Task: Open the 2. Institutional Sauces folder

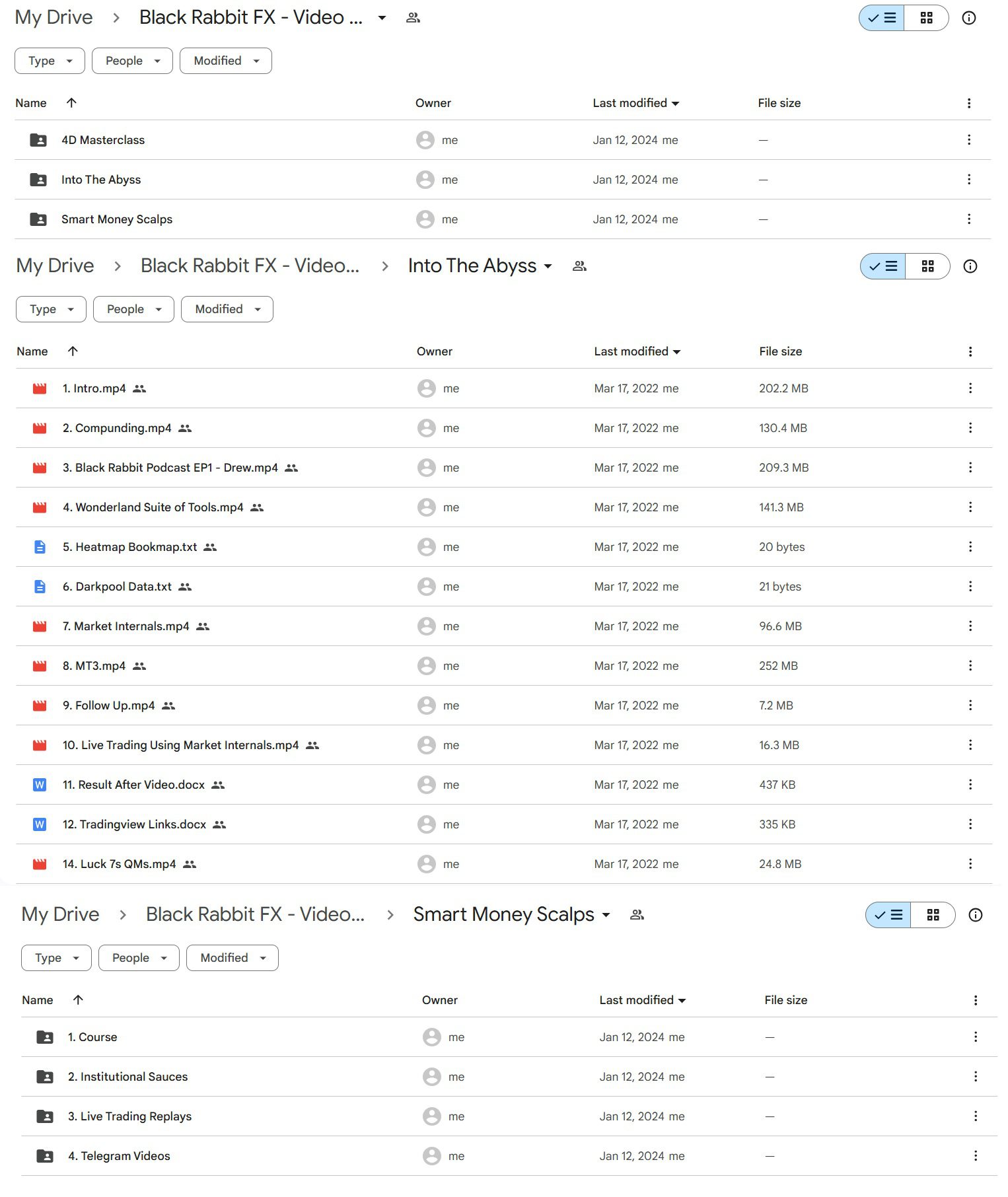Action: (x=127, y=1077)
